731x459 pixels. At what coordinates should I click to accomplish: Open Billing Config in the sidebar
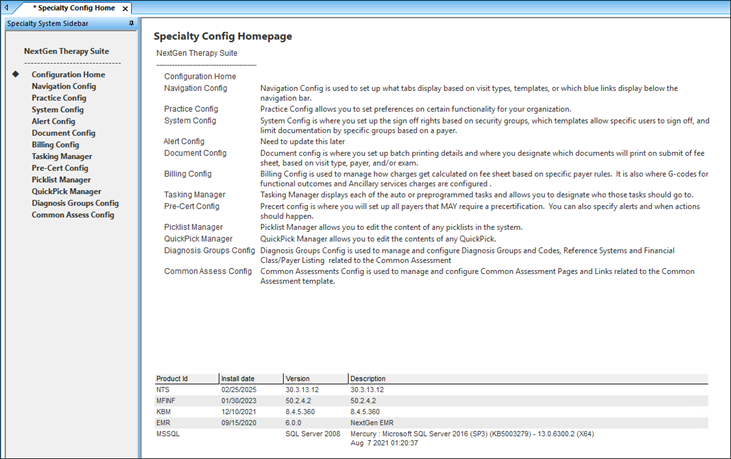pyautogui.click(x=55, y=144)
